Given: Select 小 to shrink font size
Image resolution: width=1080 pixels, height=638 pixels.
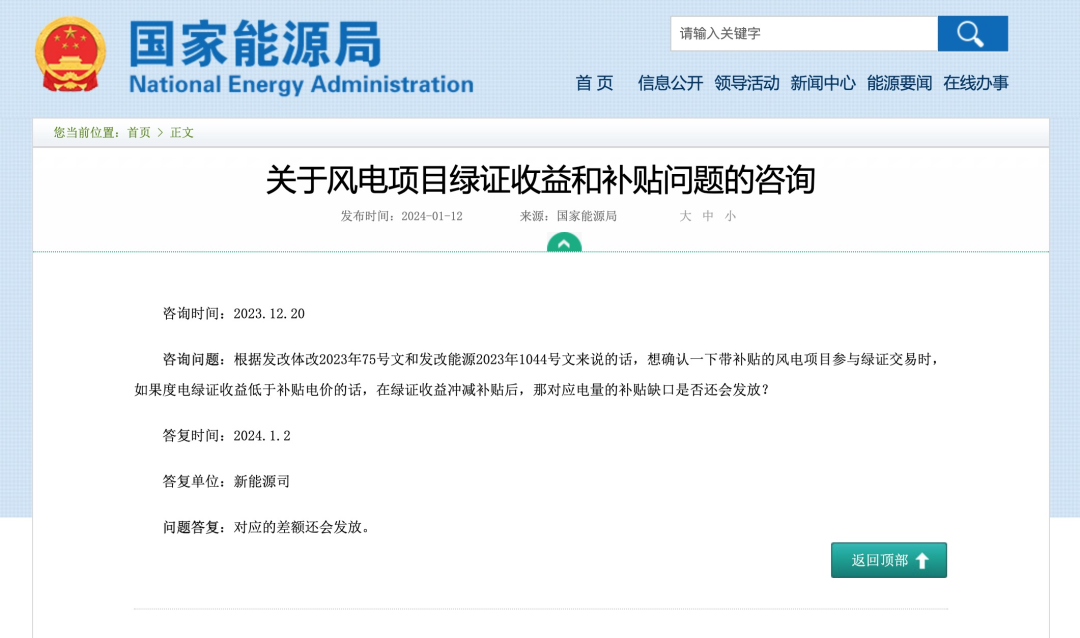Looking at the screenshot, I should click(728, 216).
